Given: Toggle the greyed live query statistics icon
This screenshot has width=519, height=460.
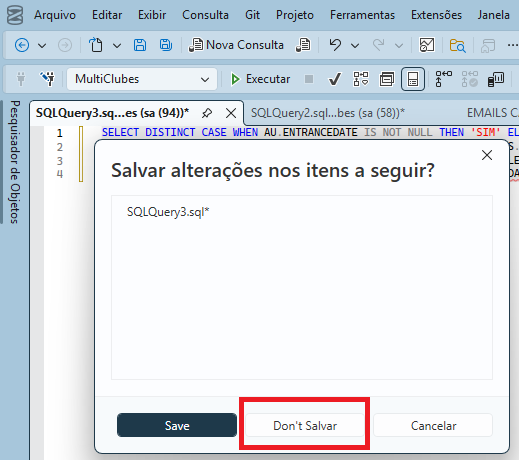Looking at the screenshot, I should coord(470,79).
